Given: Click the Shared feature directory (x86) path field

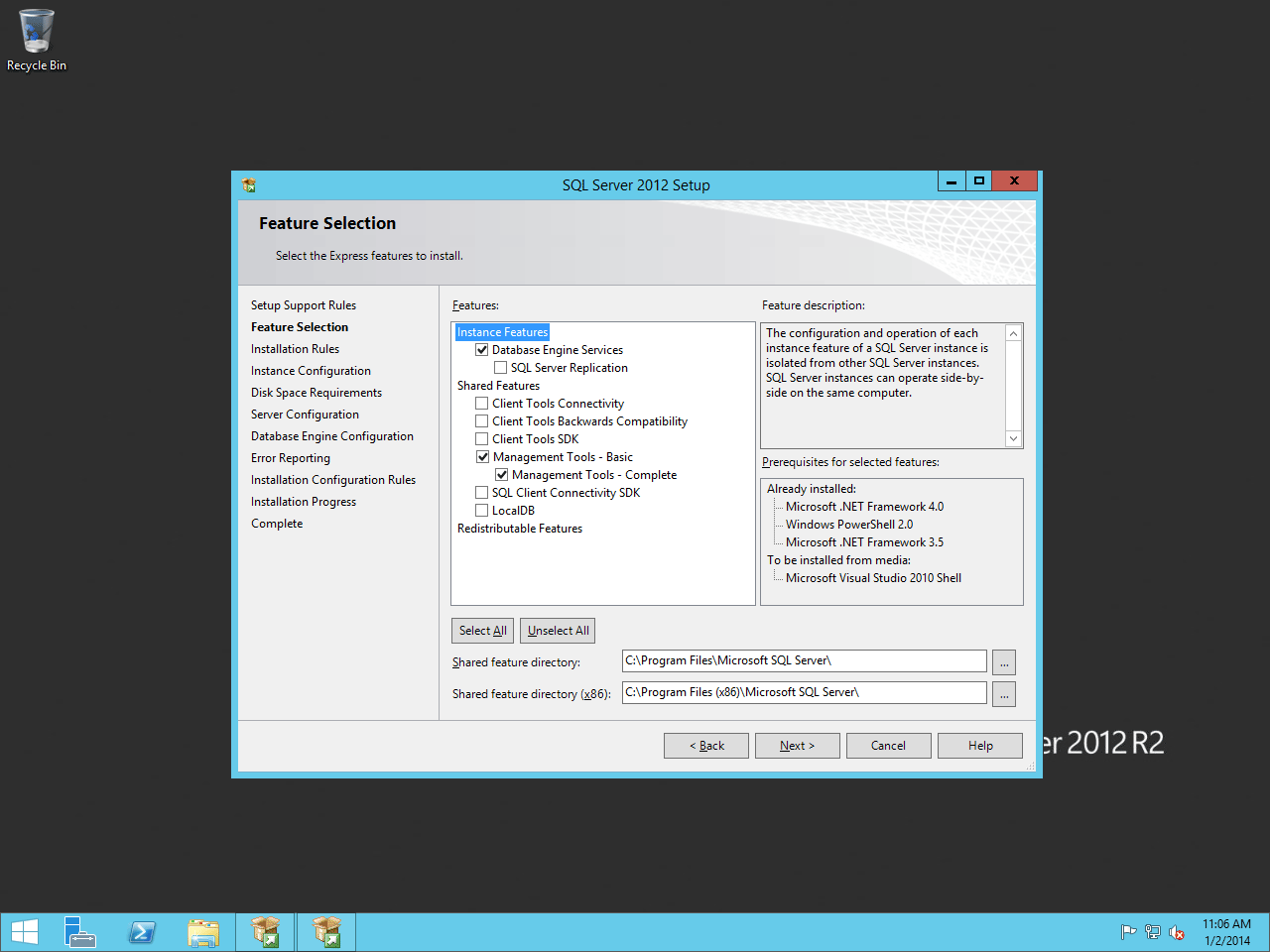Looking at the screenshot, I should pyautogui.click(x=805, y=693).
